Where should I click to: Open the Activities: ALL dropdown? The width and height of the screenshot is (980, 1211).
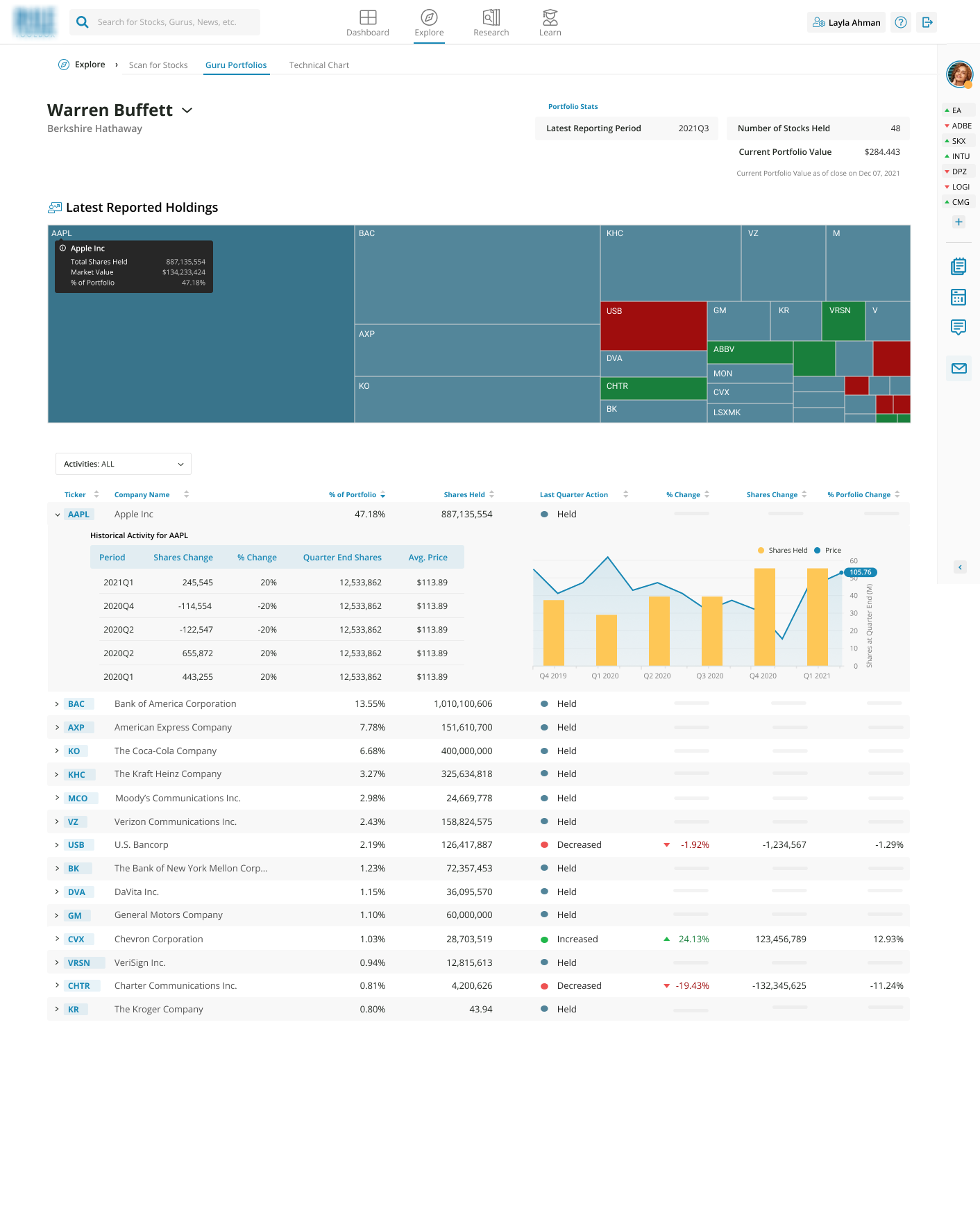124,464
